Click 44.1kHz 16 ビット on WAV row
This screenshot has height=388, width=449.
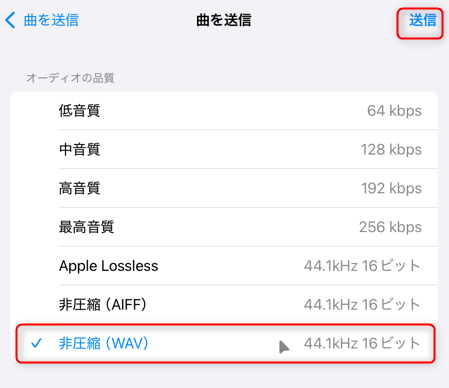(362, 343)
